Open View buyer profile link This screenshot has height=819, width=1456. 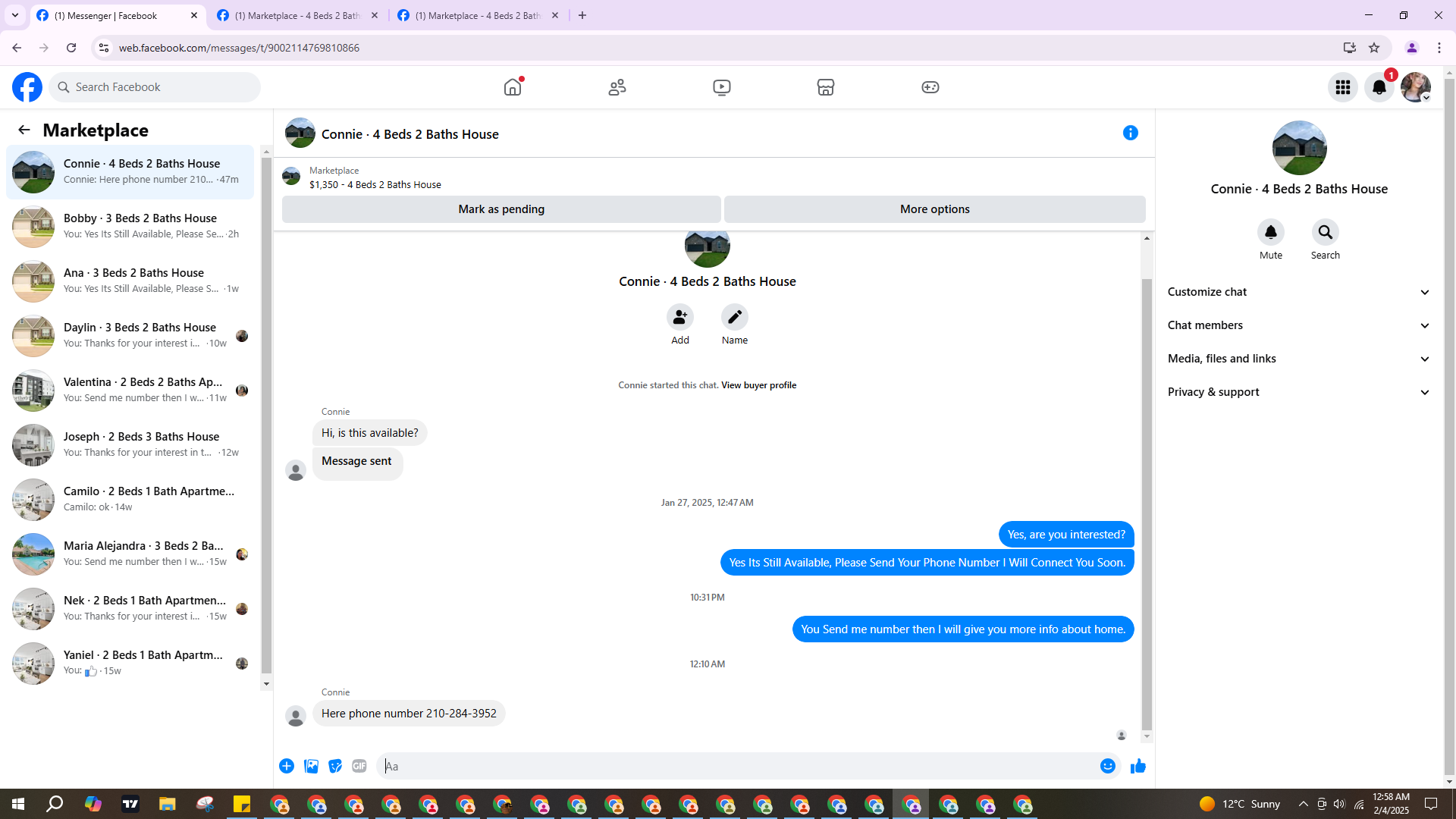point(758,385)
